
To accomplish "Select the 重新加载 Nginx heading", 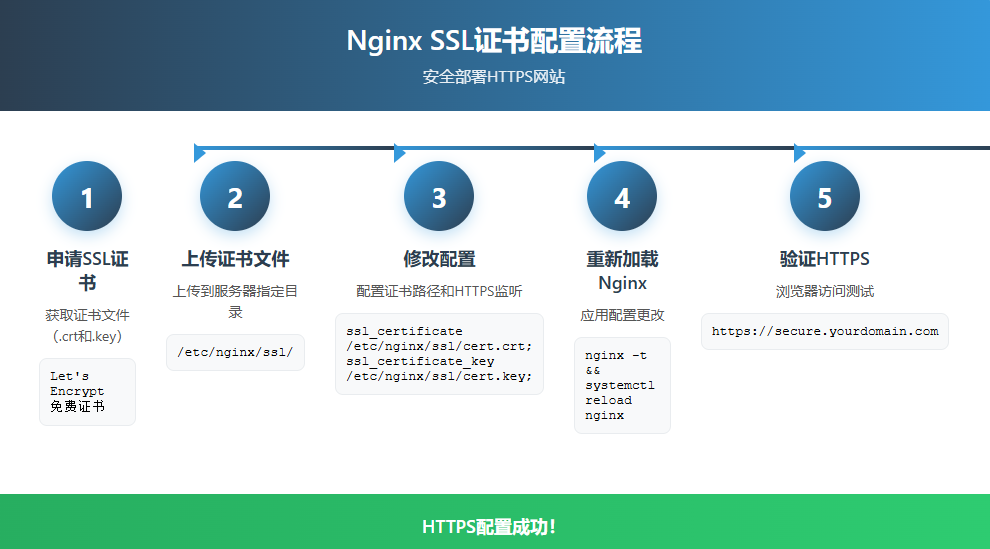I will point(622,271).
